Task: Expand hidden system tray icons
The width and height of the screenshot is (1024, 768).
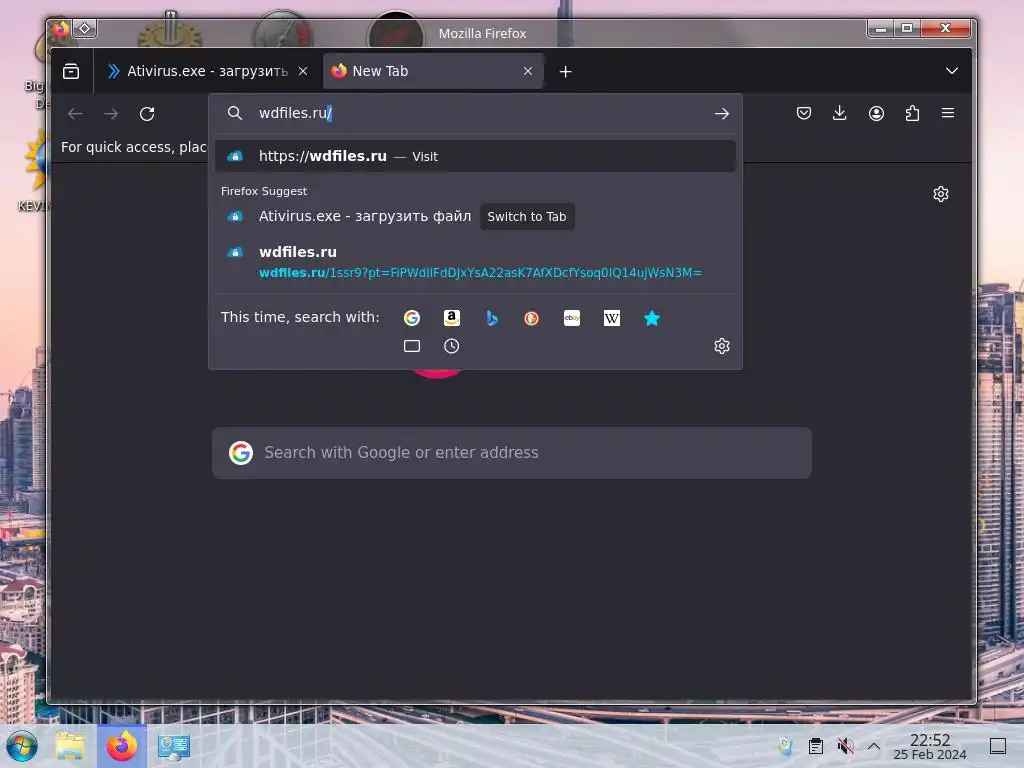Action: (x=874, y=746)
